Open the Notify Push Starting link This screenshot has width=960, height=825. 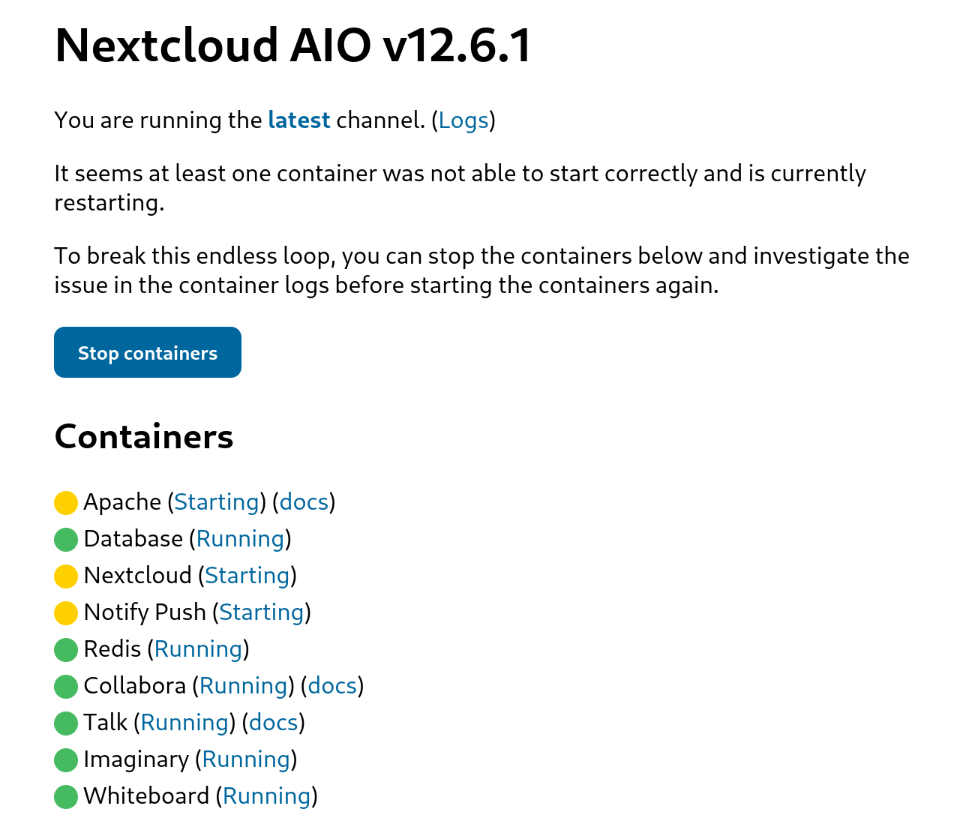click(x=261, y=613)
